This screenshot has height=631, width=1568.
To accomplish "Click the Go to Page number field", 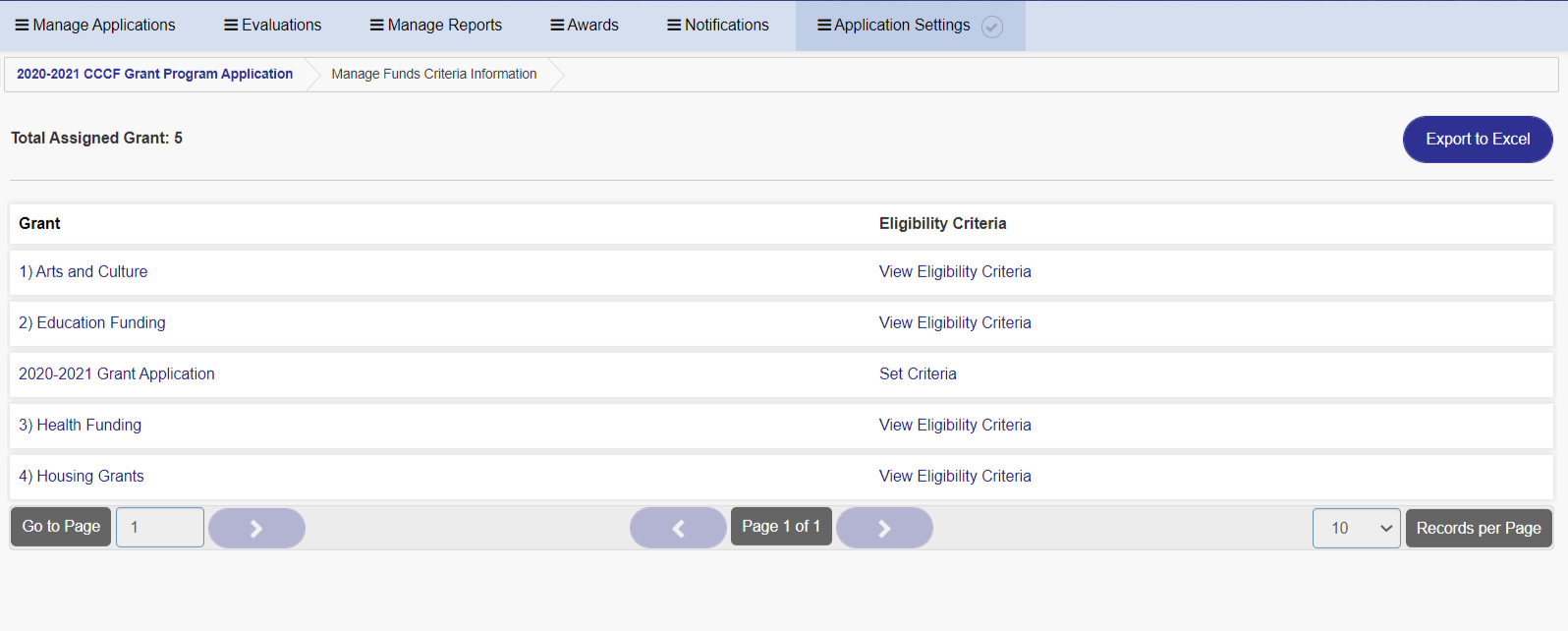I will click(x=160, y=527).
